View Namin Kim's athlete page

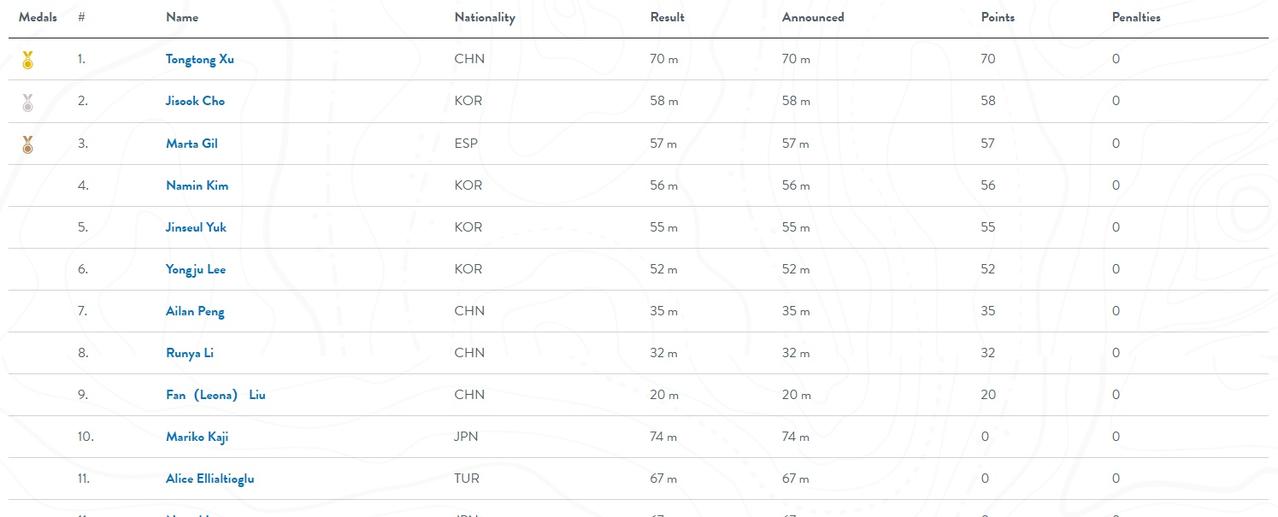pyautogui.click(x=197, y=185)
